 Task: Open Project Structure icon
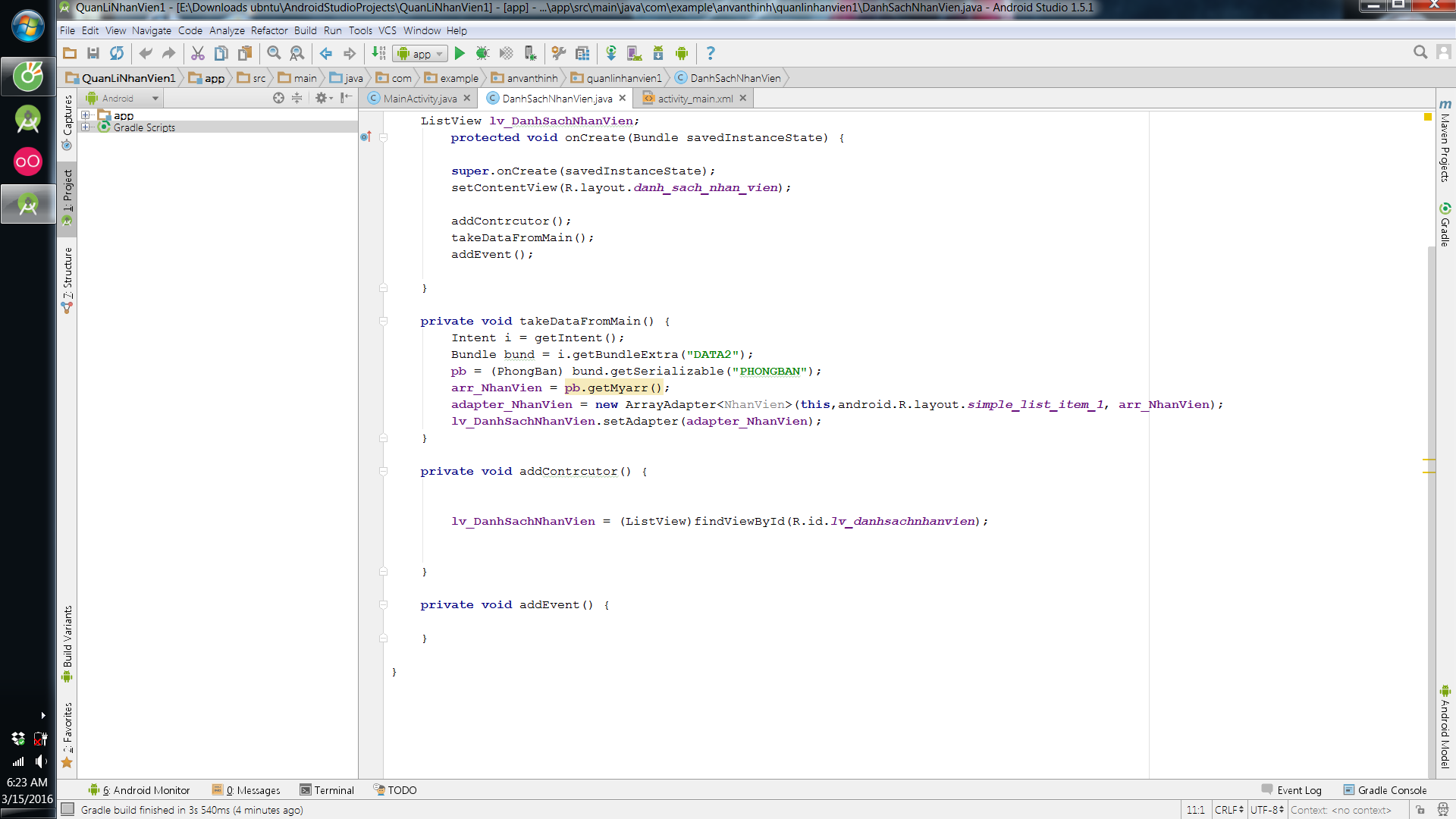coord(582,53)
